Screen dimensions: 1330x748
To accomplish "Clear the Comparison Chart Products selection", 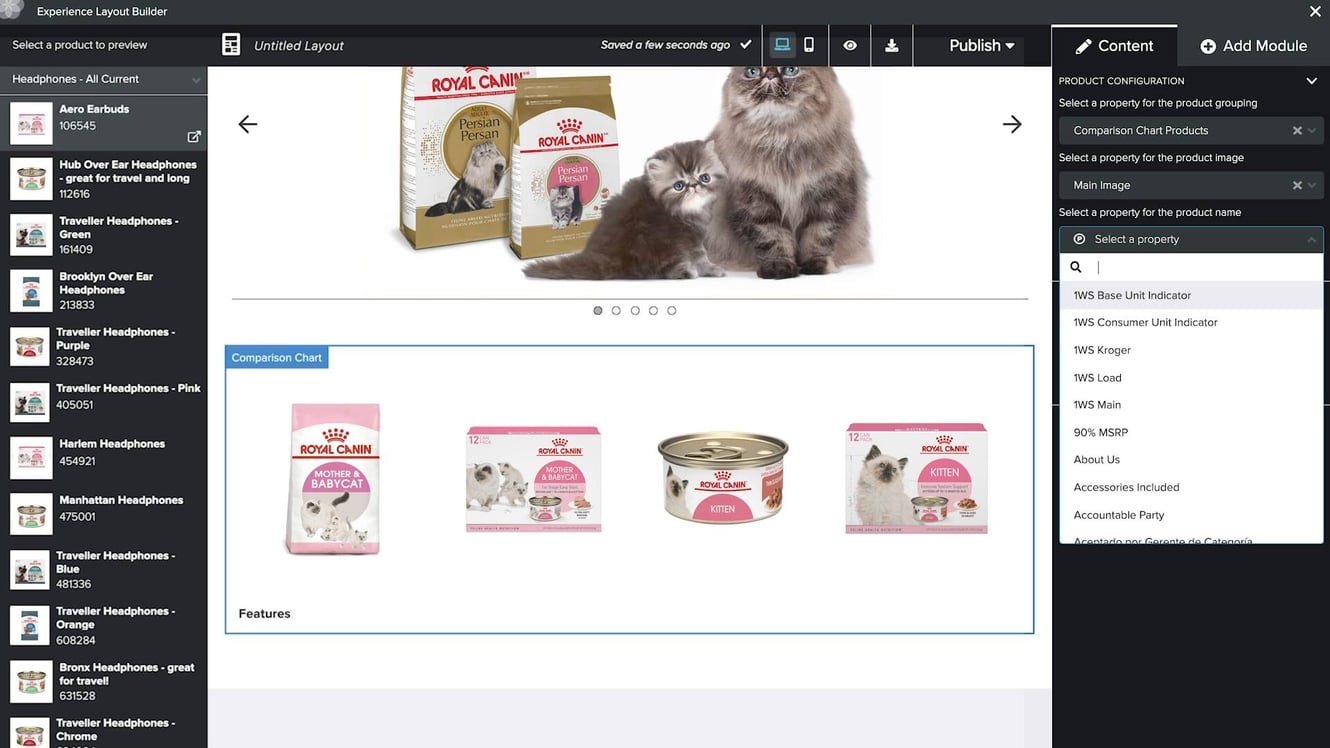I will (x=1297, y=131).
